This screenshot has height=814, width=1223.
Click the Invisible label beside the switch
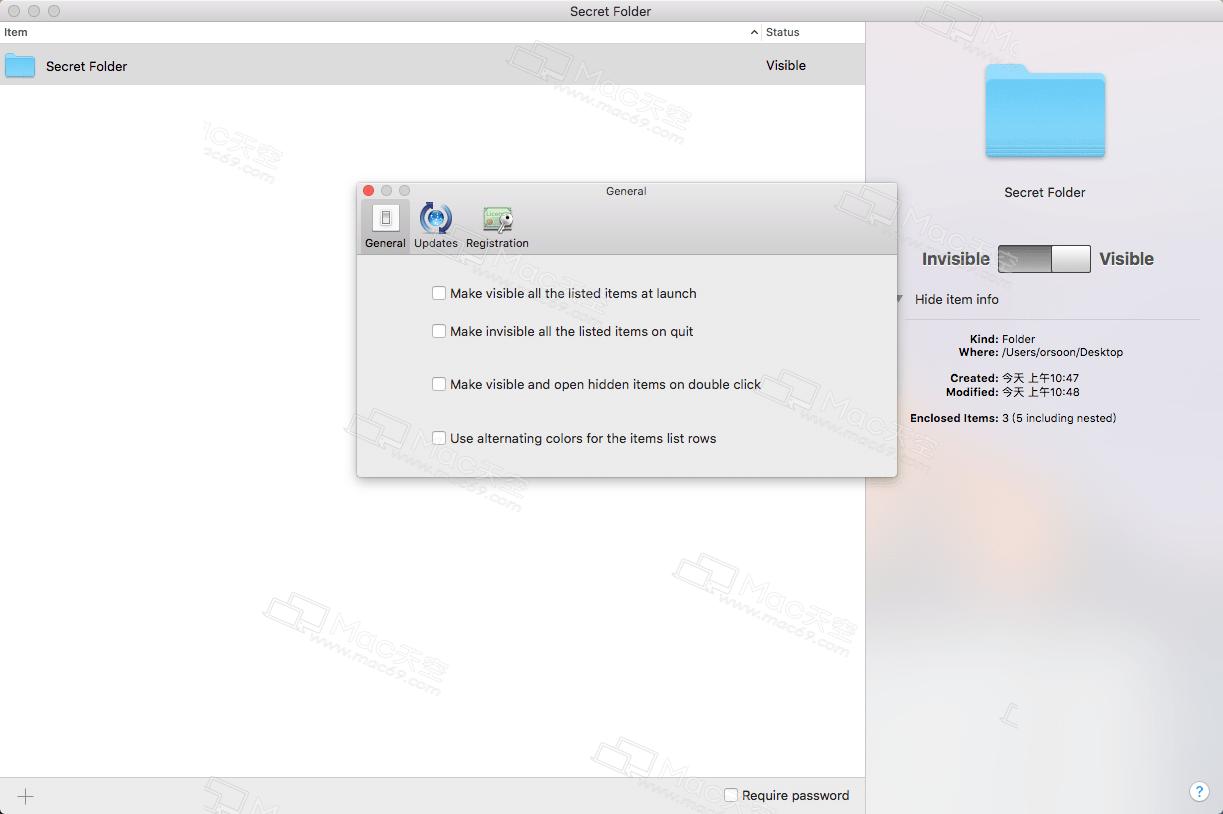[x=956, y=259]
